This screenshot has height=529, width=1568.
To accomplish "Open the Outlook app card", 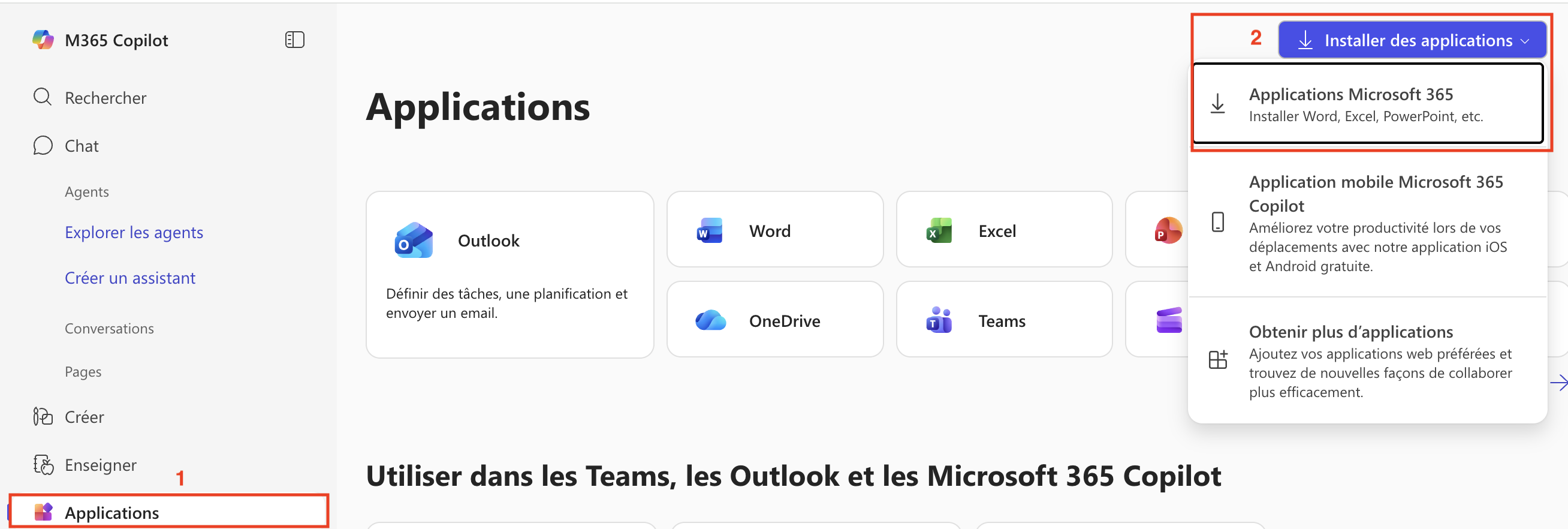I will click(509, 273).
